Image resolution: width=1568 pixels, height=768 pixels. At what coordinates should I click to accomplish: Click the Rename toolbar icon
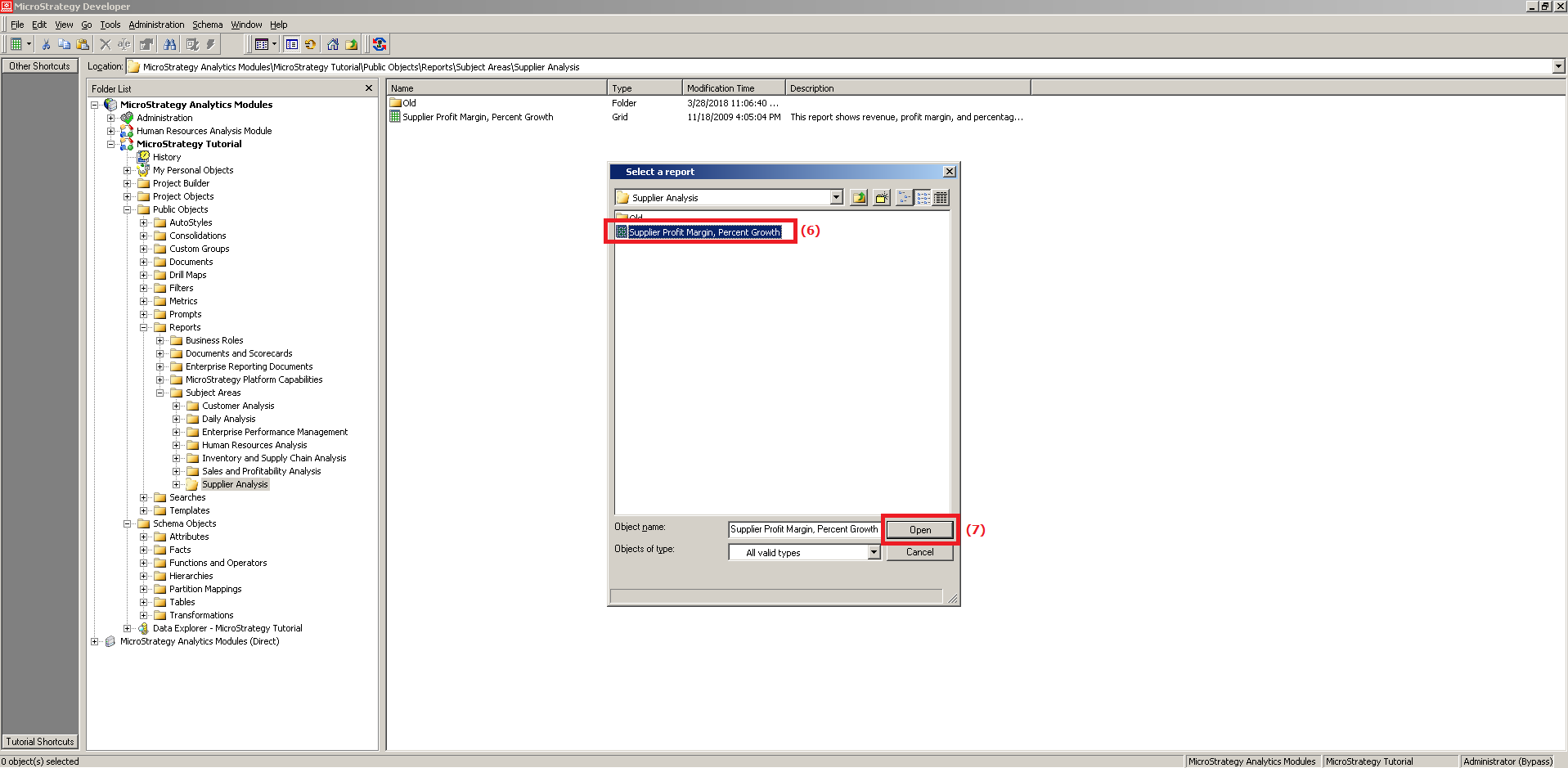pos(124,44)
